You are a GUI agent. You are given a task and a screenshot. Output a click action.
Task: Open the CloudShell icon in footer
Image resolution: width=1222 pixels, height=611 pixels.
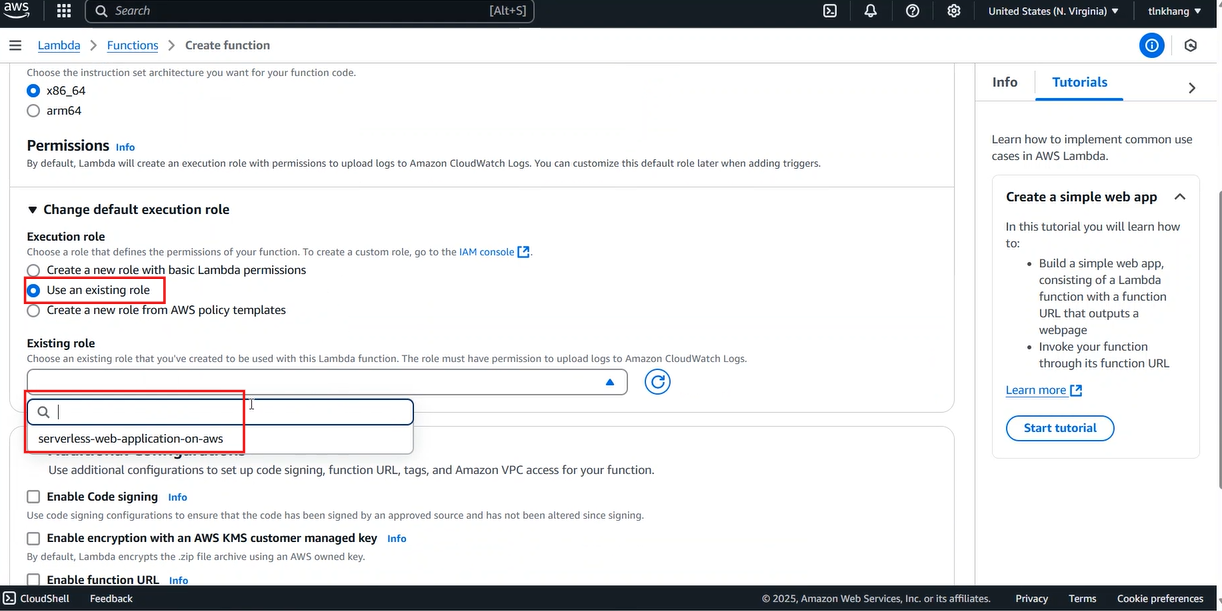pyautogui.click(x=10, y=598)
